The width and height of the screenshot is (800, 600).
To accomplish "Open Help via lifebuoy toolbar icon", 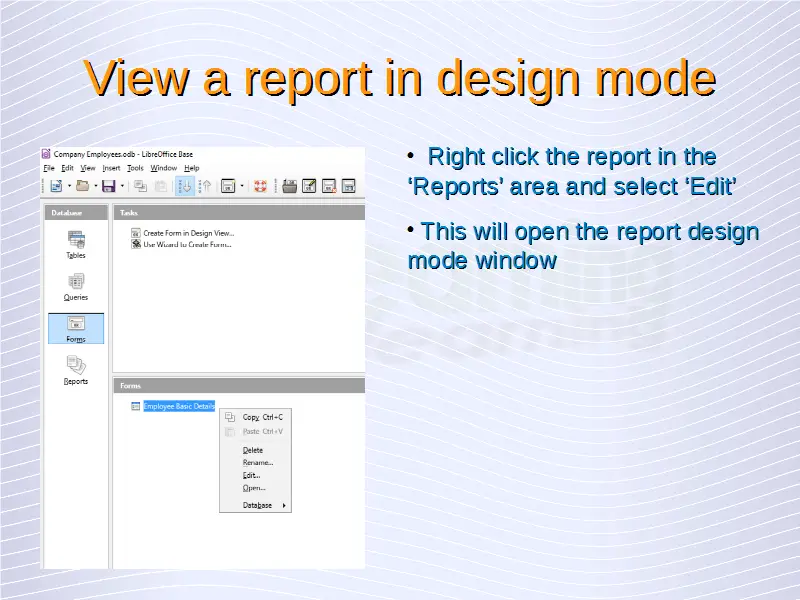I will pos(259,186).
